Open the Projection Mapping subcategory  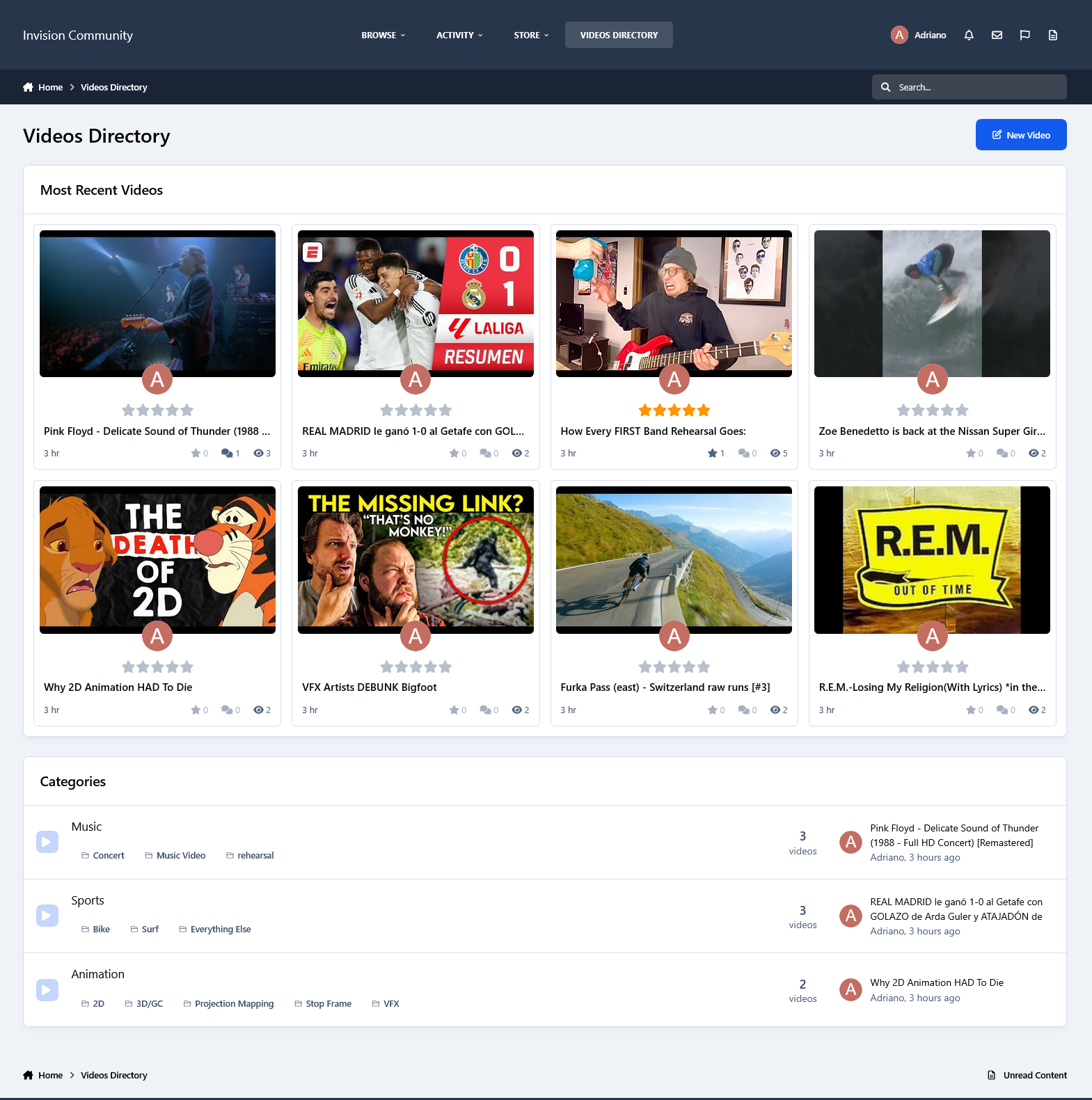[x=229, y=1003]
